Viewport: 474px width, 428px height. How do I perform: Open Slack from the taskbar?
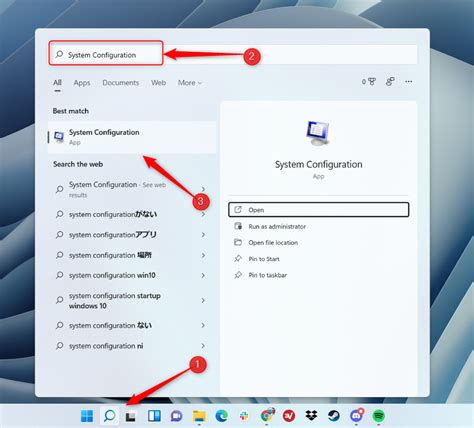click(x=244, y=416)
